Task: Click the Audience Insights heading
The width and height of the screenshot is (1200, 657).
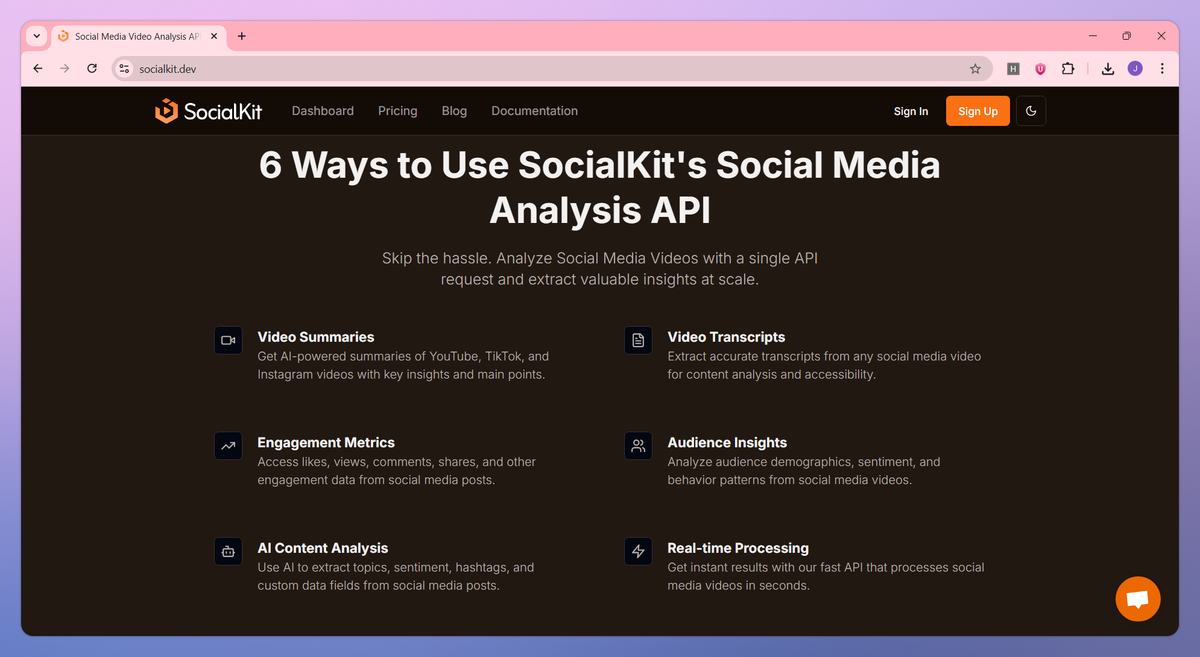Action: pos(727,442)
